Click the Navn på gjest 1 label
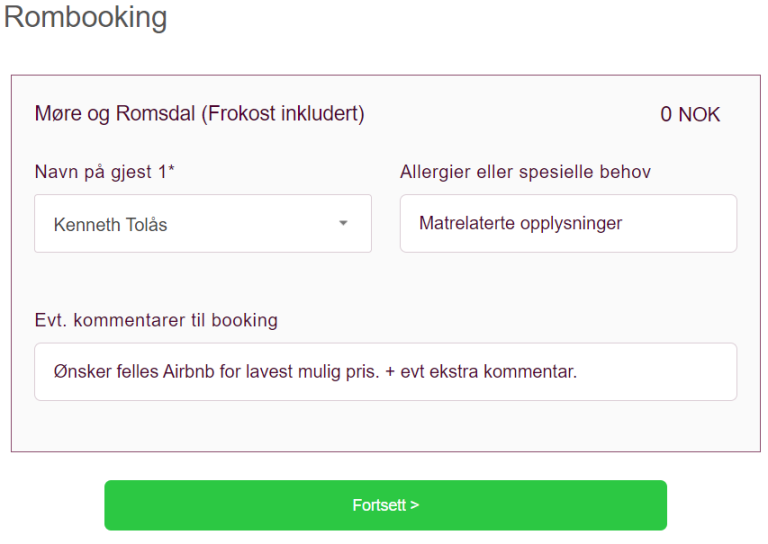This screenshot has width=768, height=544. 100,172
